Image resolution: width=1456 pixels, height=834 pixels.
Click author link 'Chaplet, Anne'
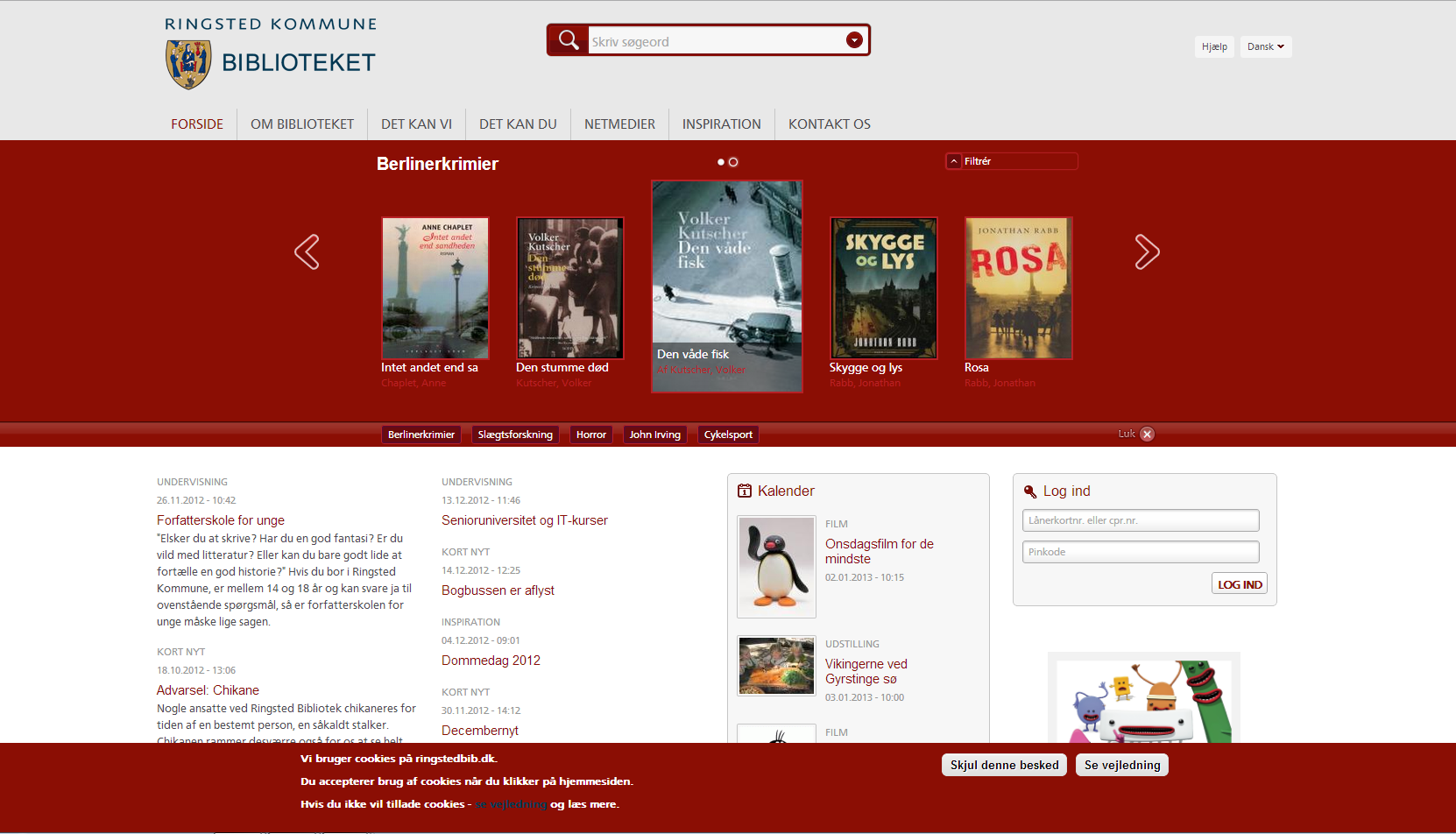413,383
